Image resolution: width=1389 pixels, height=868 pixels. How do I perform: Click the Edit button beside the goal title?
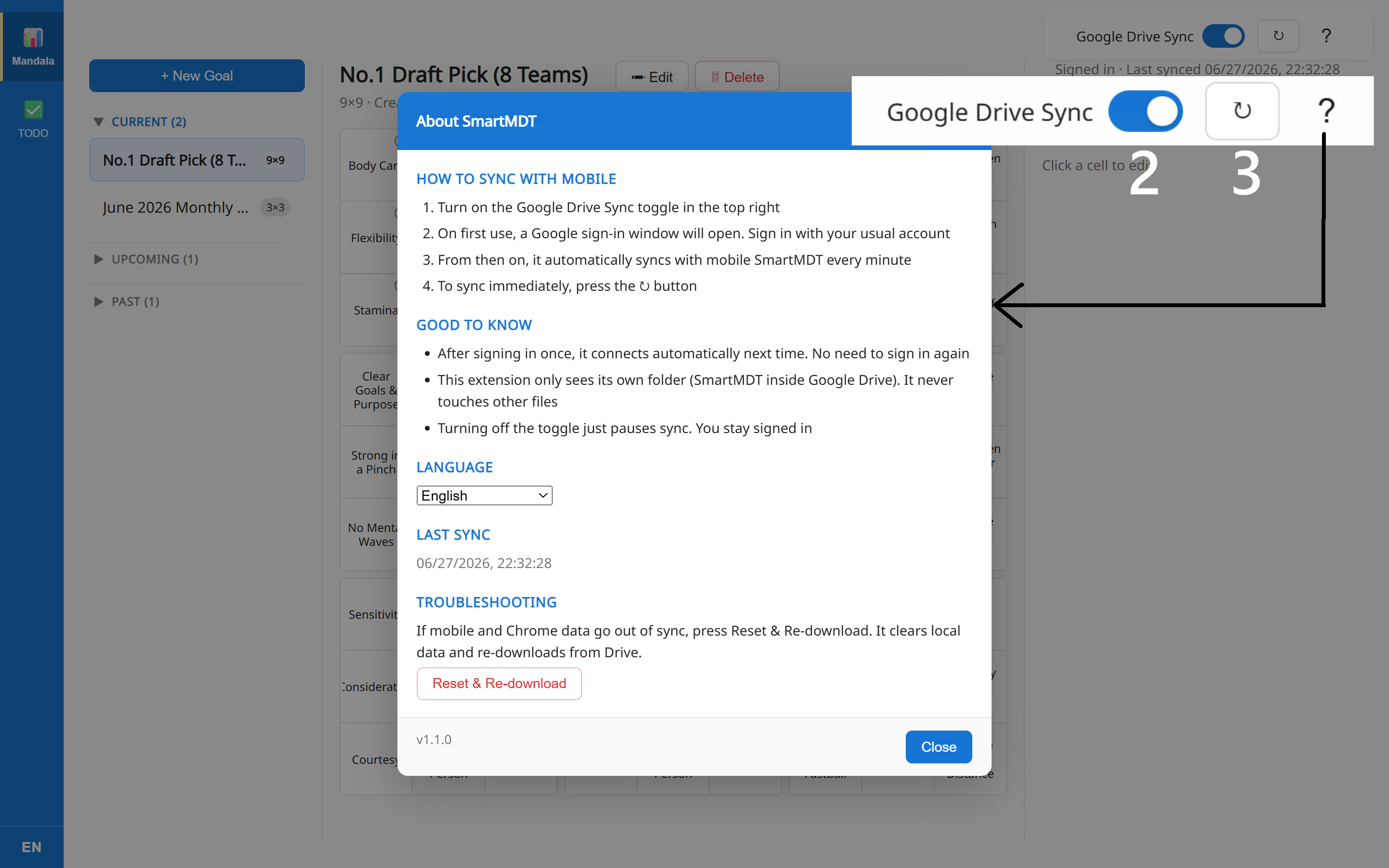(x=652, y=76)
